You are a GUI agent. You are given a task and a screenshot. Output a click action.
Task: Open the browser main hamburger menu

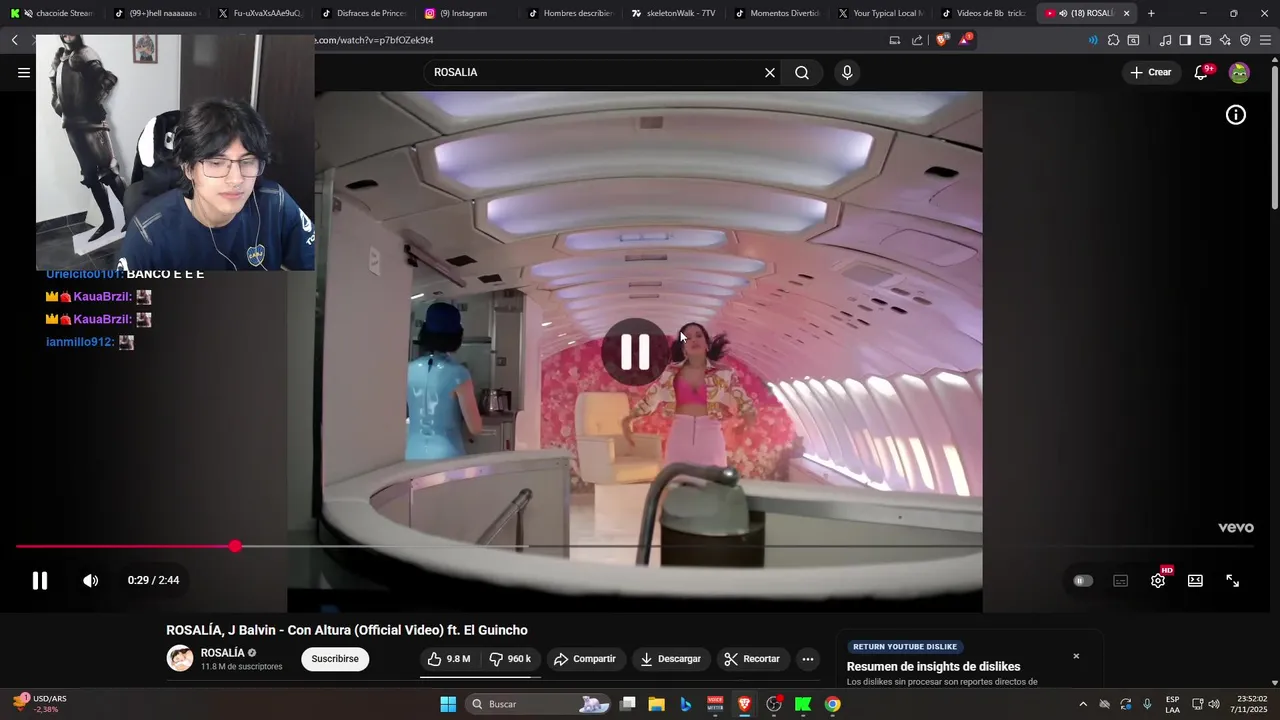pos(1266,40)
